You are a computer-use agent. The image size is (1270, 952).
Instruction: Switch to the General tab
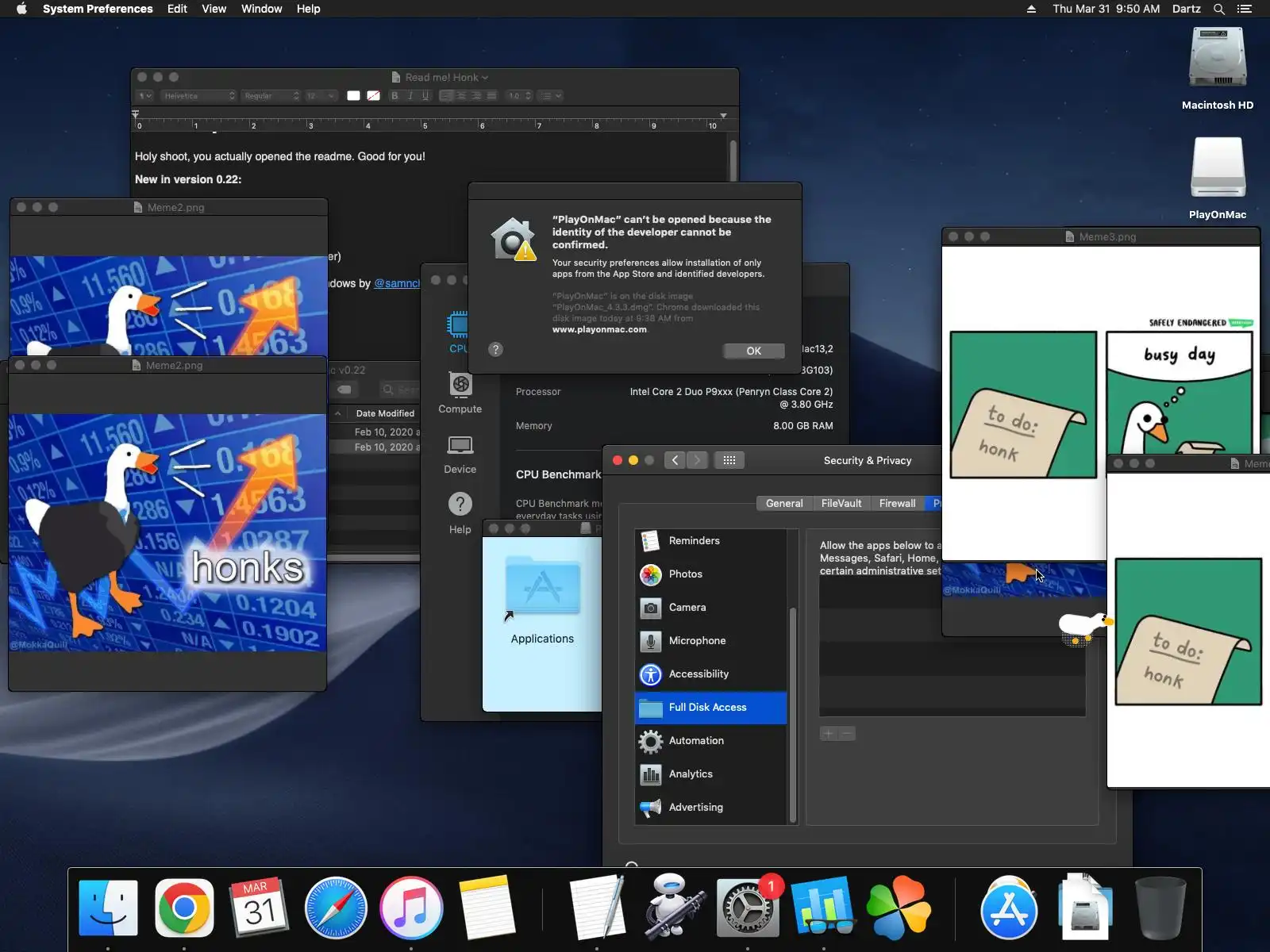784,503
